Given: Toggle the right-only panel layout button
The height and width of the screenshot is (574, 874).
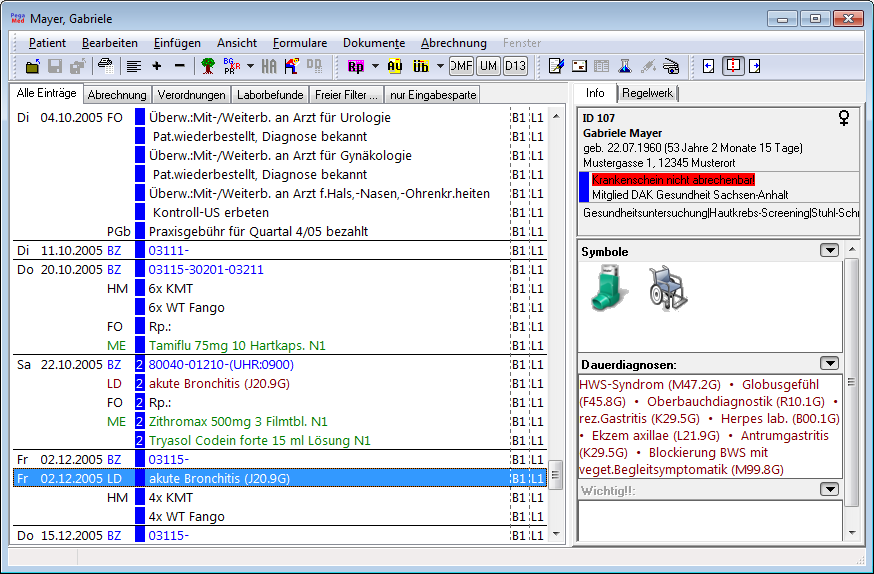Looking at the screenshot, I should tap(755, 67).
